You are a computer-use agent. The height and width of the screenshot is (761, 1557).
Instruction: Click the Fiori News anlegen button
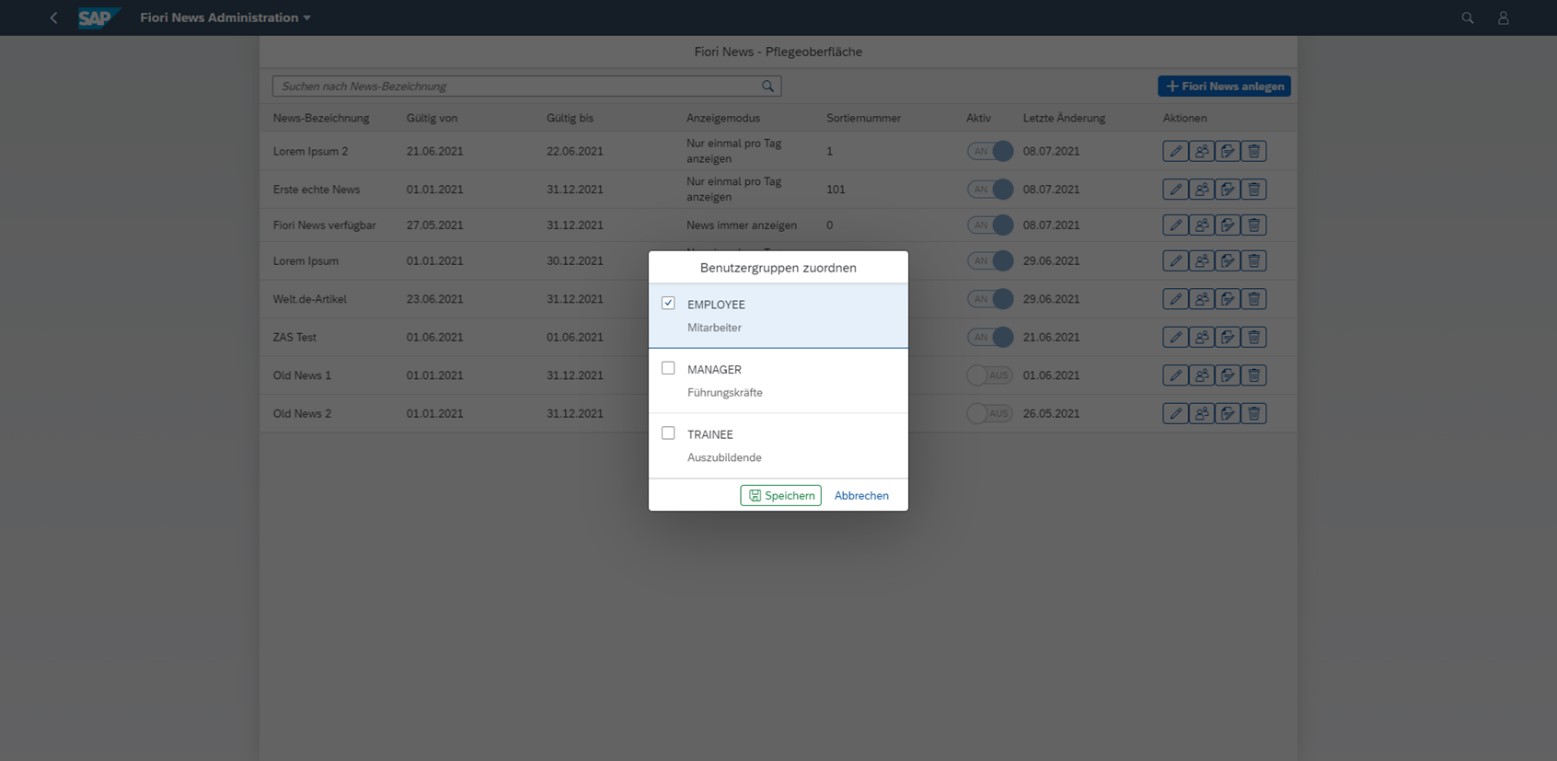pos(1224,86)
